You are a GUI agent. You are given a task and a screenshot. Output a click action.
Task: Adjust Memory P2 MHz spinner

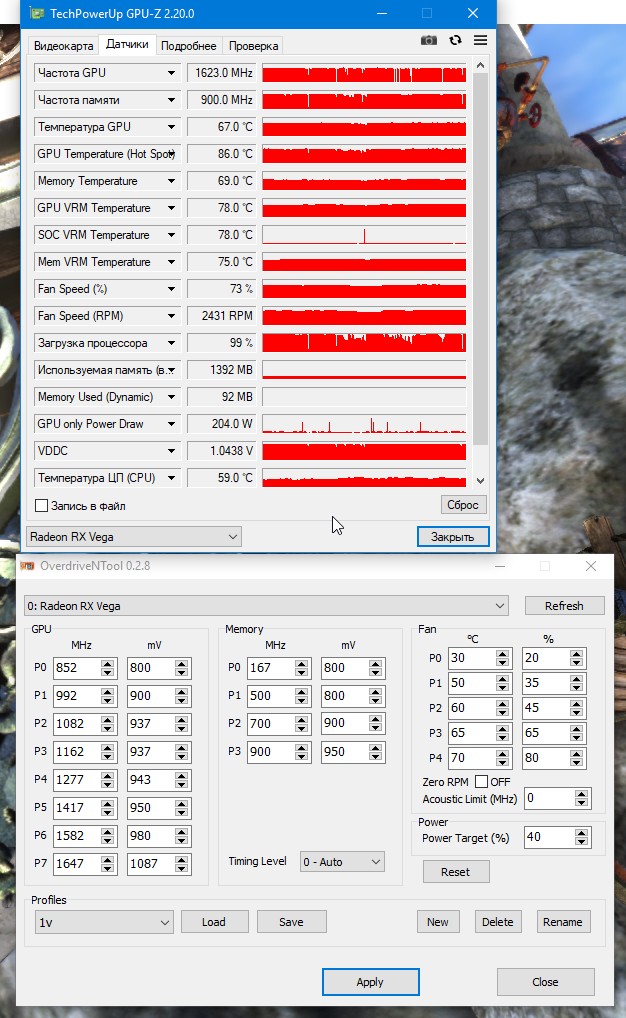301,723
